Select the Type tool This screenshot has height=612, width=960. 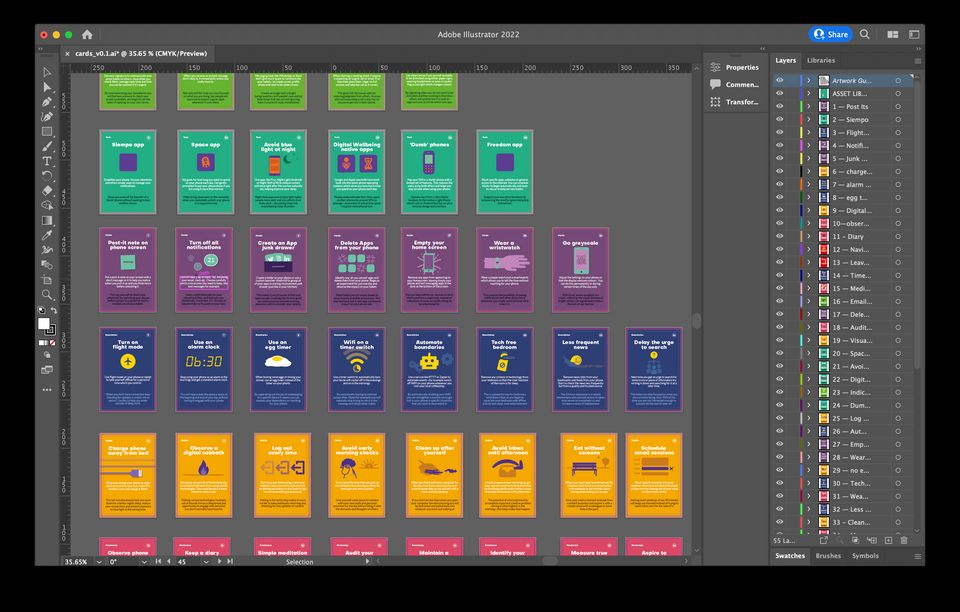(x=47, y=161)
